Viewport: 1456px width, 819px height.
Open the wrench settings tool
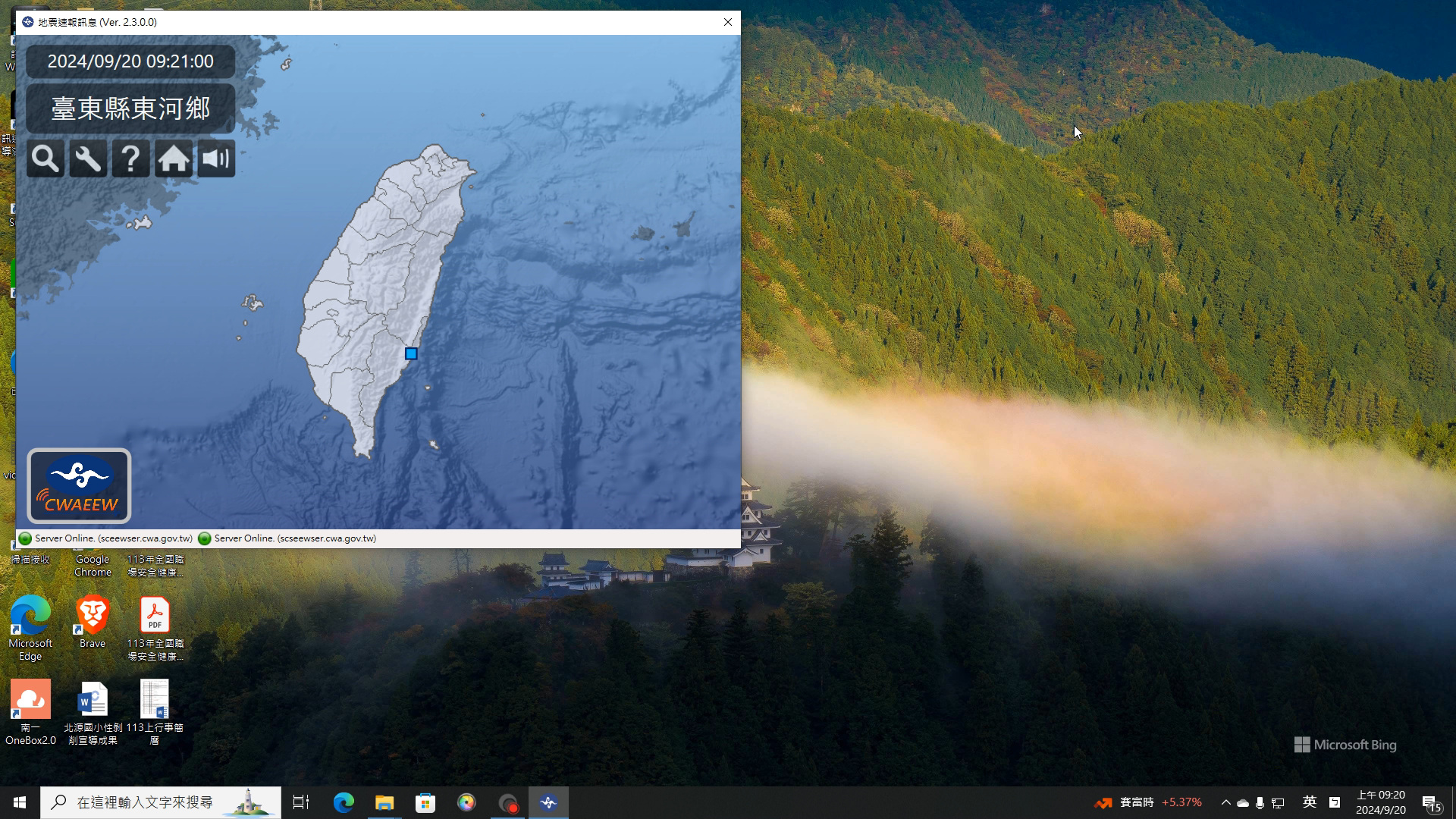(88, 159)
